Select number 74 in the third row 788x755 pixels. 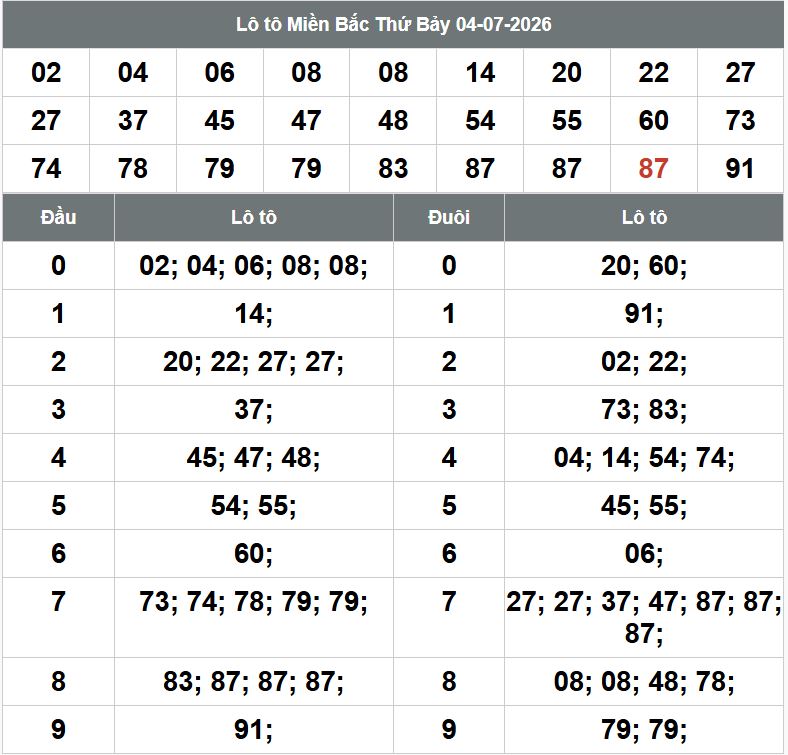(46, 168)
